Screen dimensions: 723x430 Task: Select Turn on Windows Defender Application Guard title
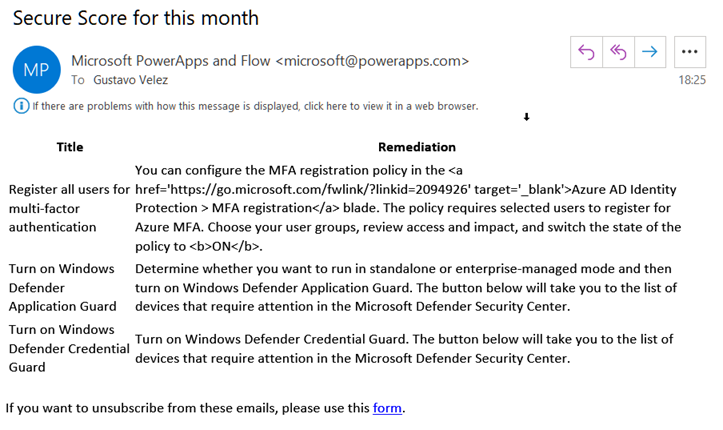(x=62, y=288)
